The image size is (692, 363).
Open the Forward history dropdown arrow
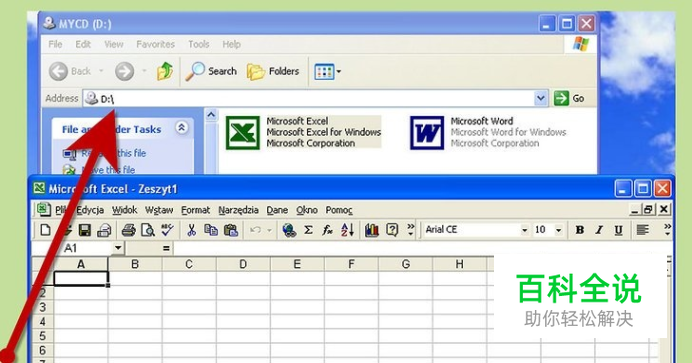click(144, 71)
